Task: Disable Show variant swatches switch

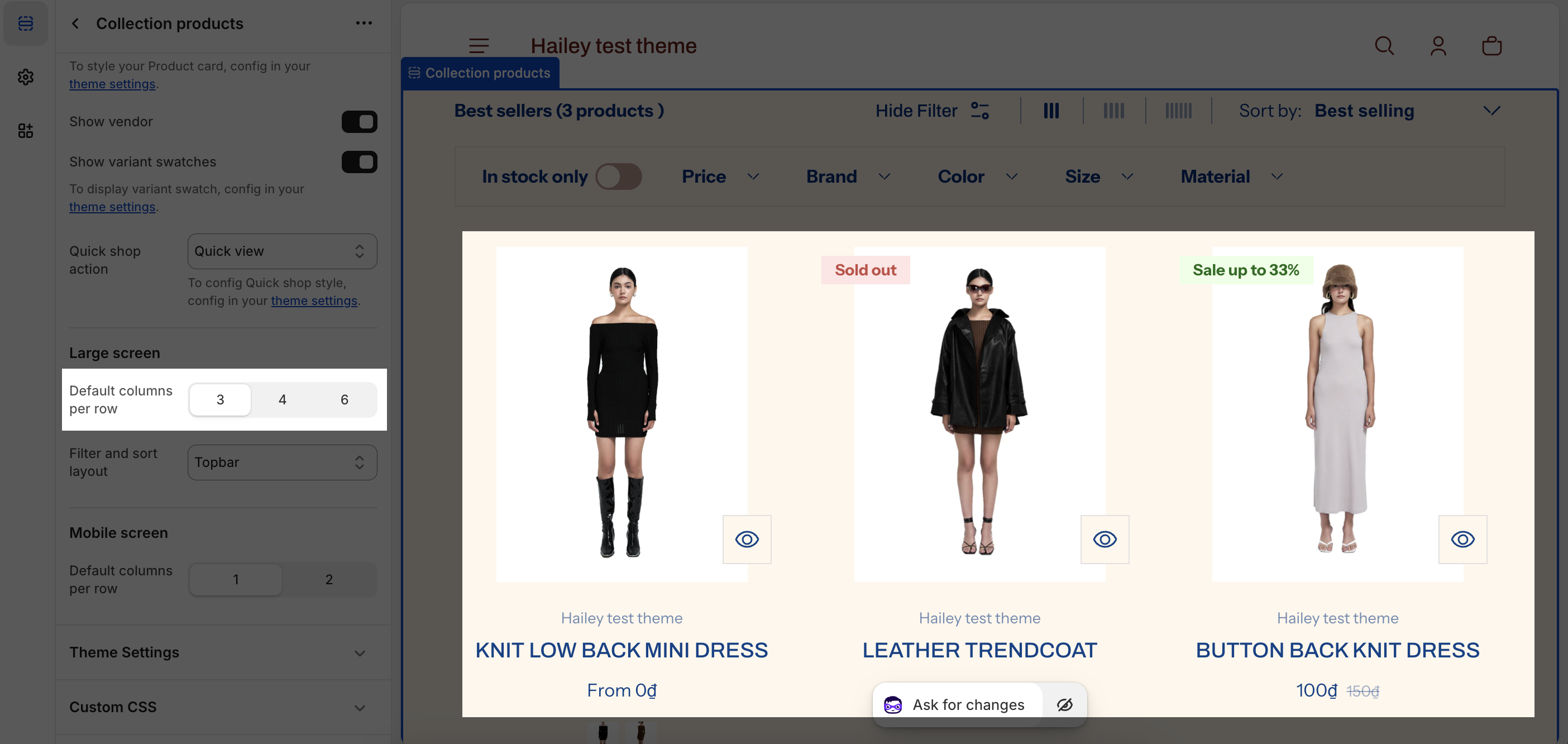Action: 359,162
